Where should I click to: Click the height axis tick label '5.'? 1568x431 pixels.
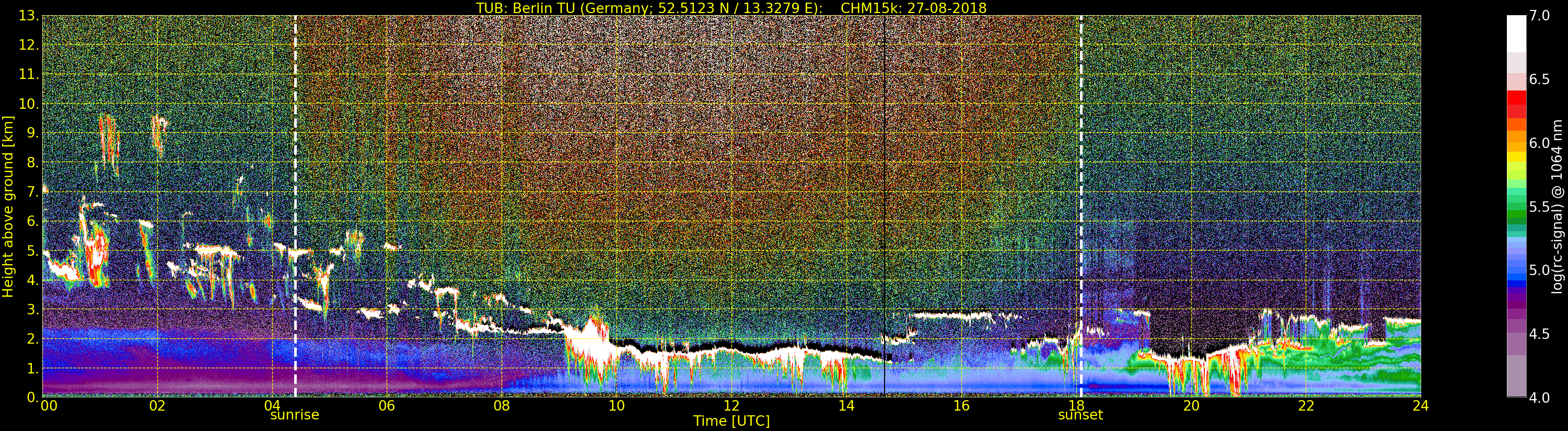[32, 250]
